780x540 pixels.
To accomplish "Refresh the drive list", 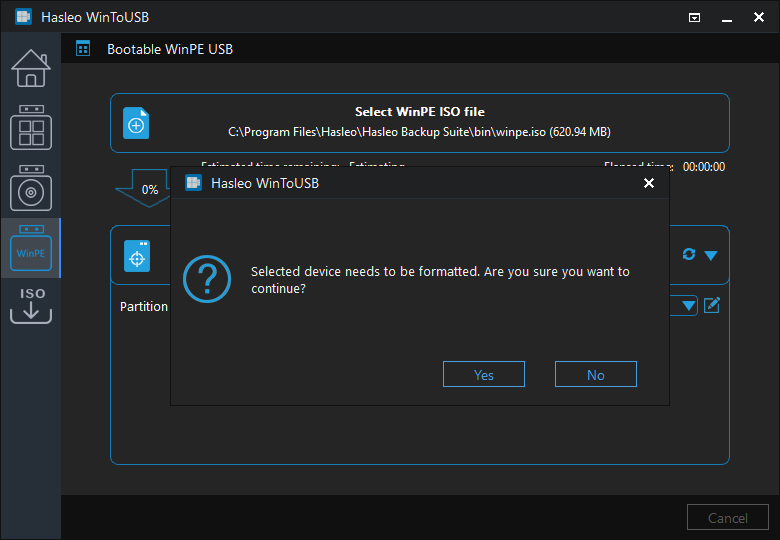I will click(x=688, y=255).
